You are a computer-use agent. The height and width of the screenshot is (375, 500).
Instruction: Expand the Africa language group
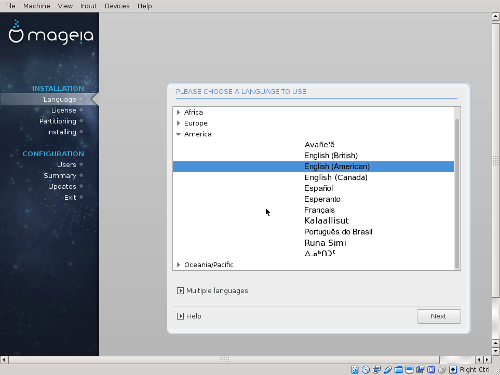tap(179, 112)
